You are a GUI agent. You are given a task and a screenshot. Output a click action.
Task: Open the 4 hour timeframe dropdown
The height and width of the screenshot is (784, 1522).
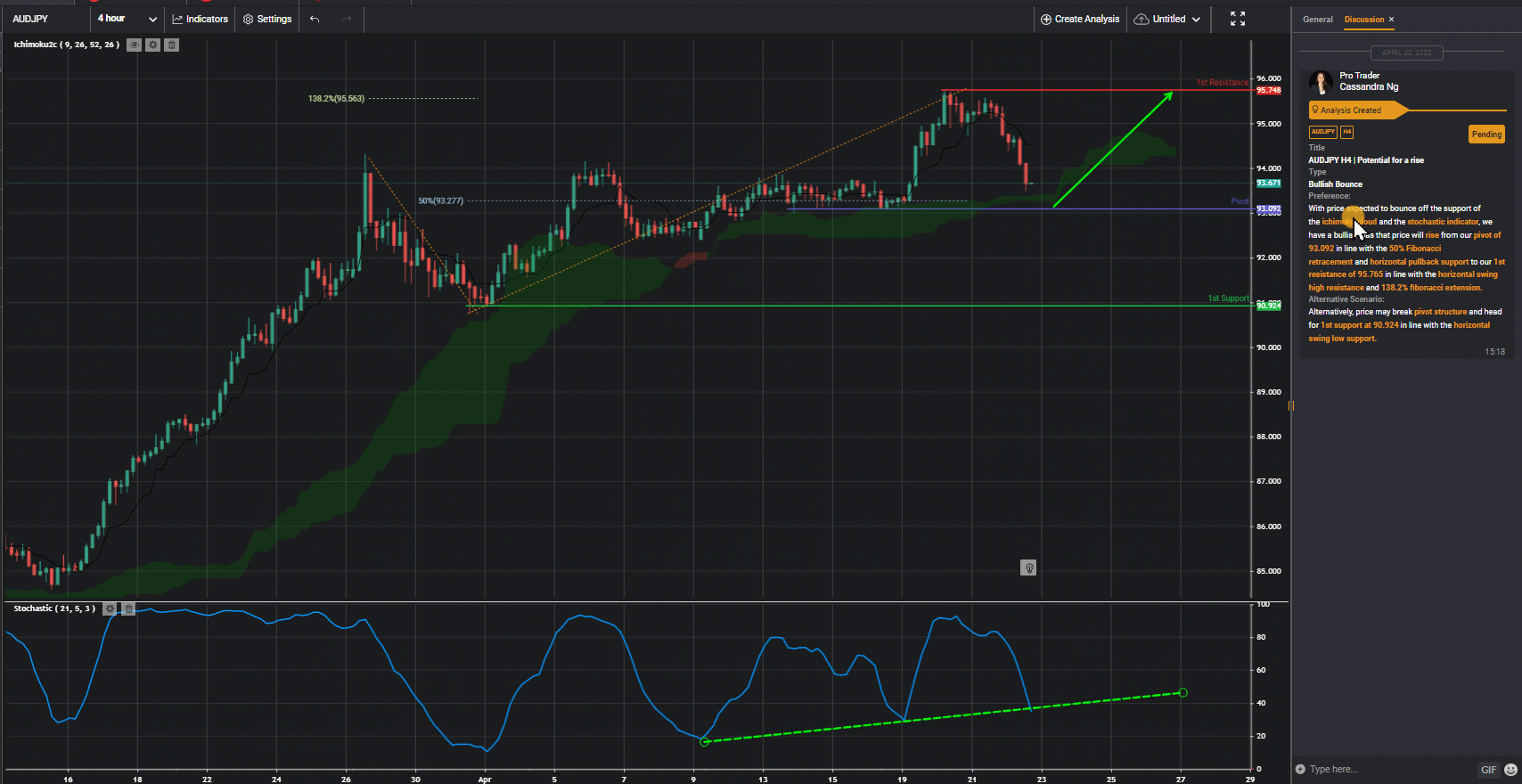tap(127, 19)
